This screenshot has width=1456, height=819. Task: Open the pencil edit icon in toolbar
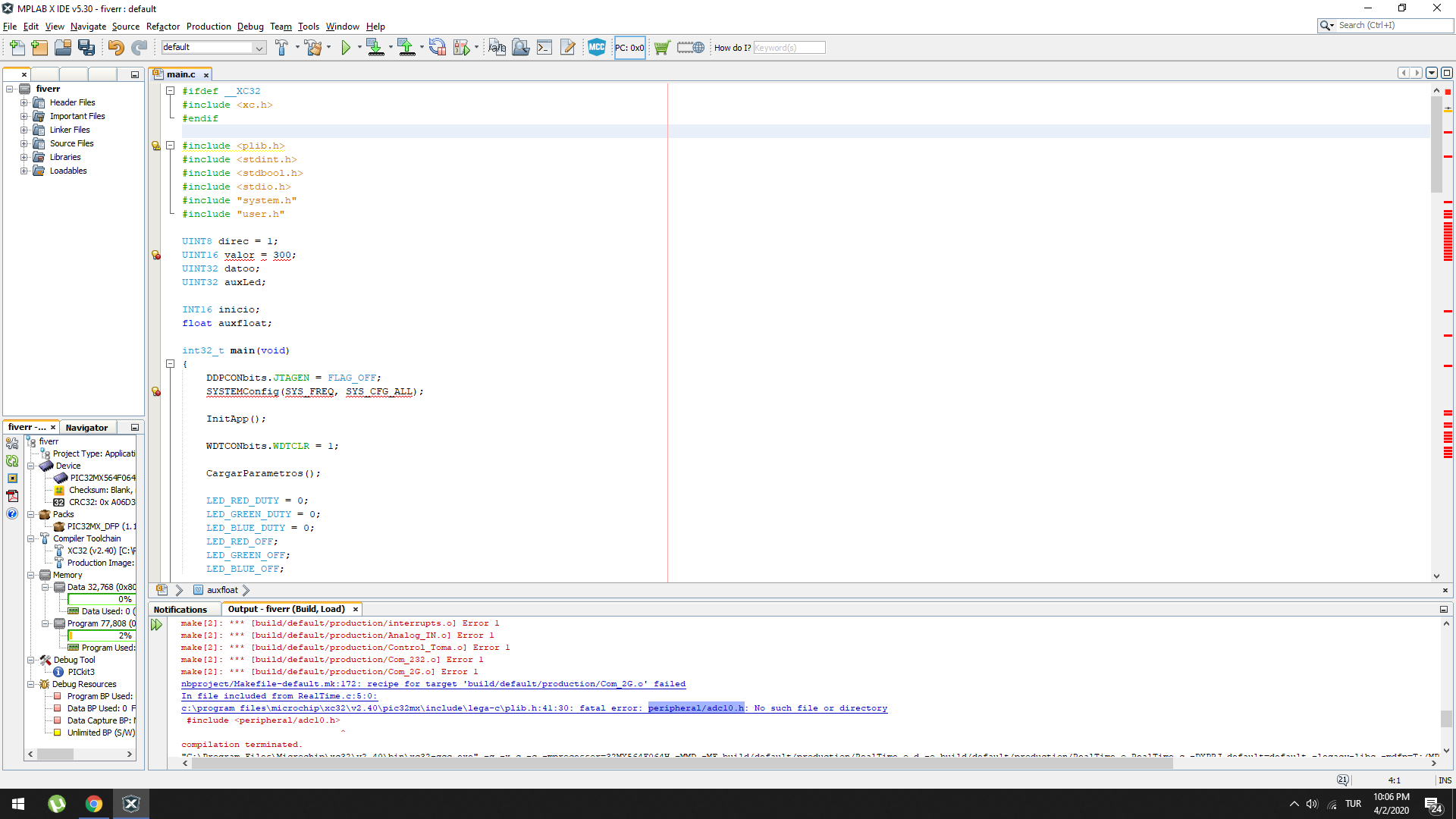point(568,48)
